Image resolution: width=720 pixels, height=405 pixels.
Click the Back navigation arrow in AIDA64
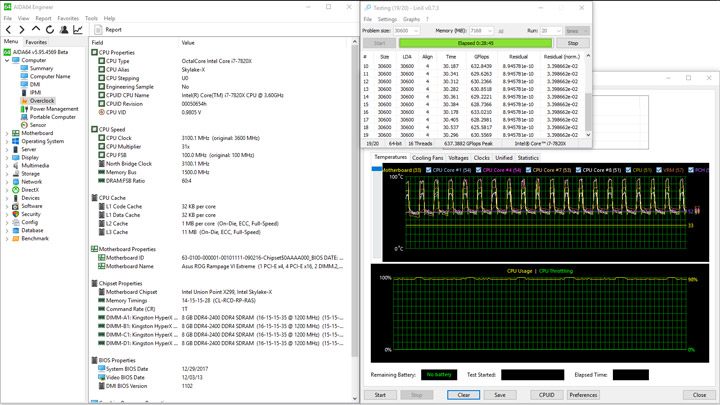[8, 29]
